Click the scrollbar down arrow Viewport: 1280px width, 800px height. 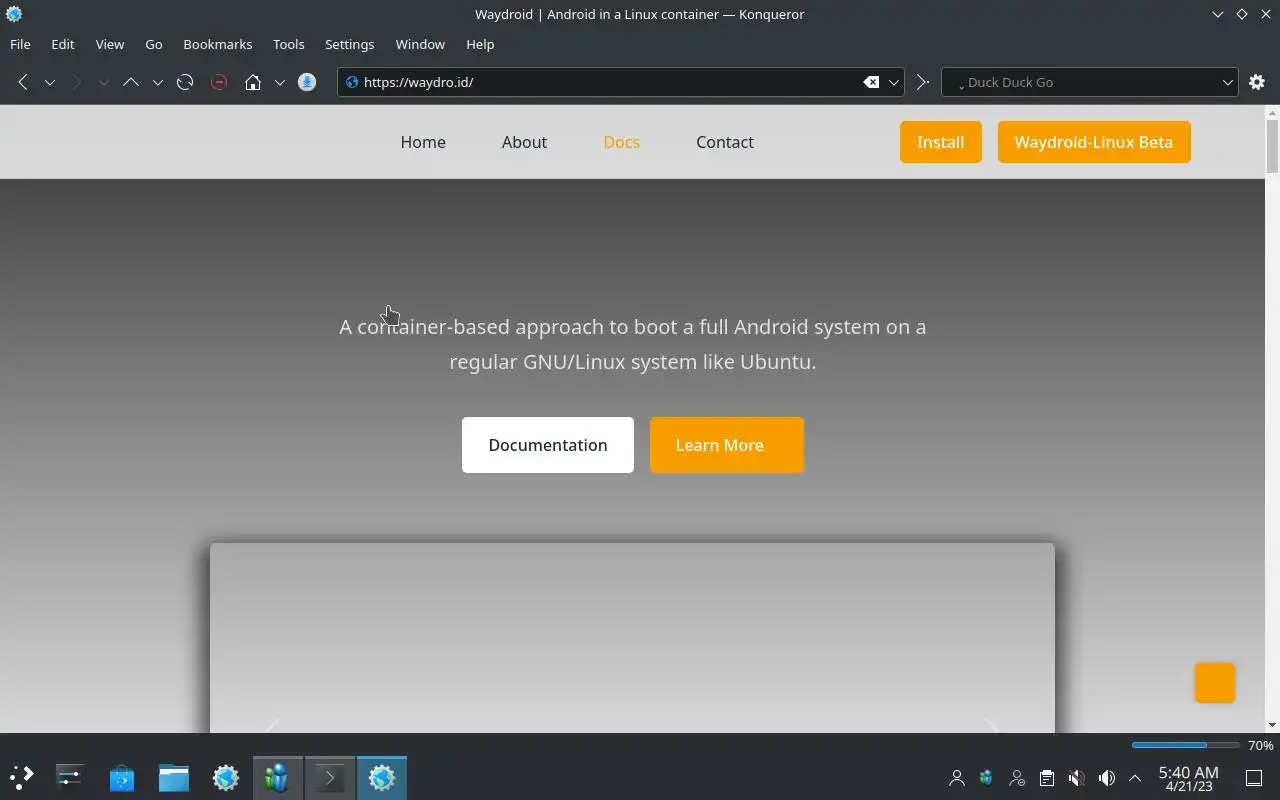click(x=1272, y=725)
